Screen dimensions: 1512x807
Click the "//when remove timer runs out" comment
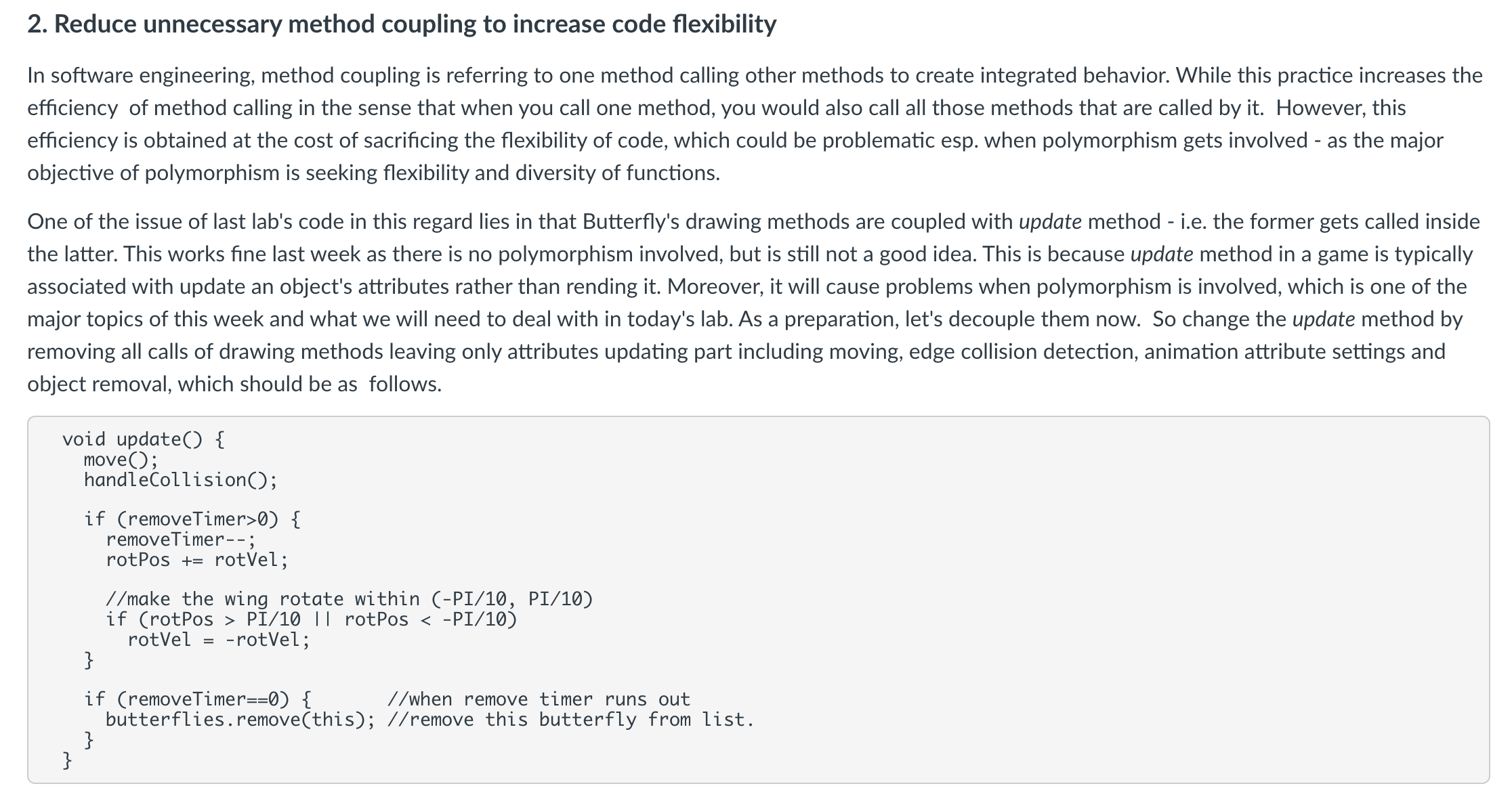tap(539, 699)
